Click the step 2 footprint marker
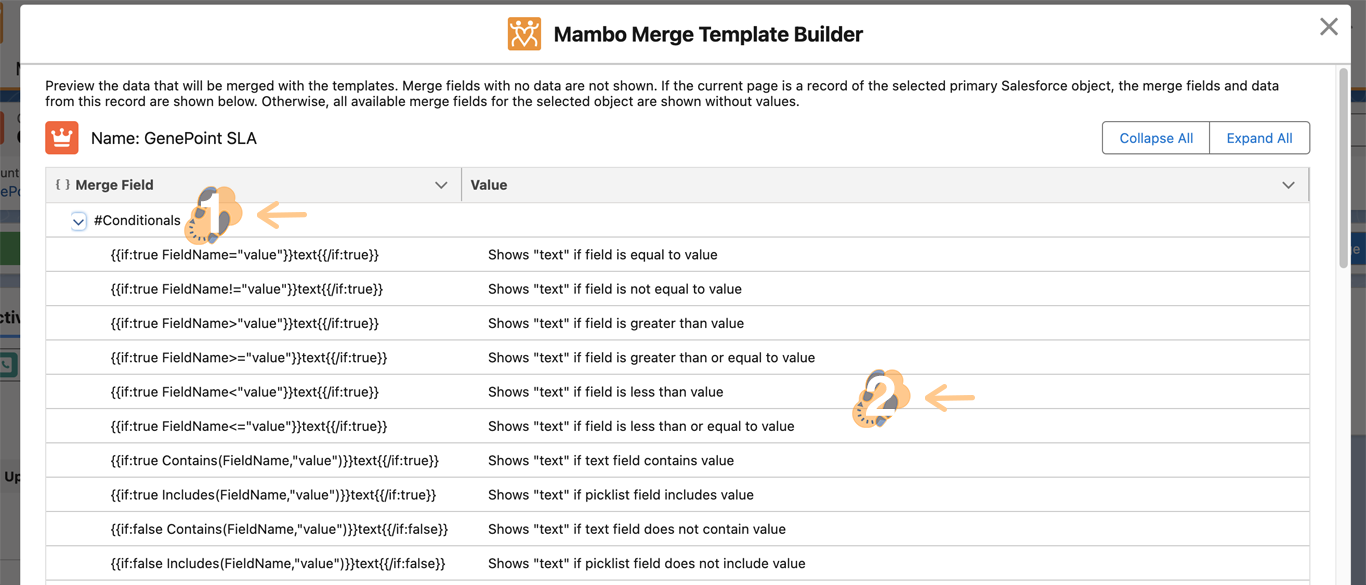Image resolution: width=1366 pixels, height=585 pixels. pos(881,399)
